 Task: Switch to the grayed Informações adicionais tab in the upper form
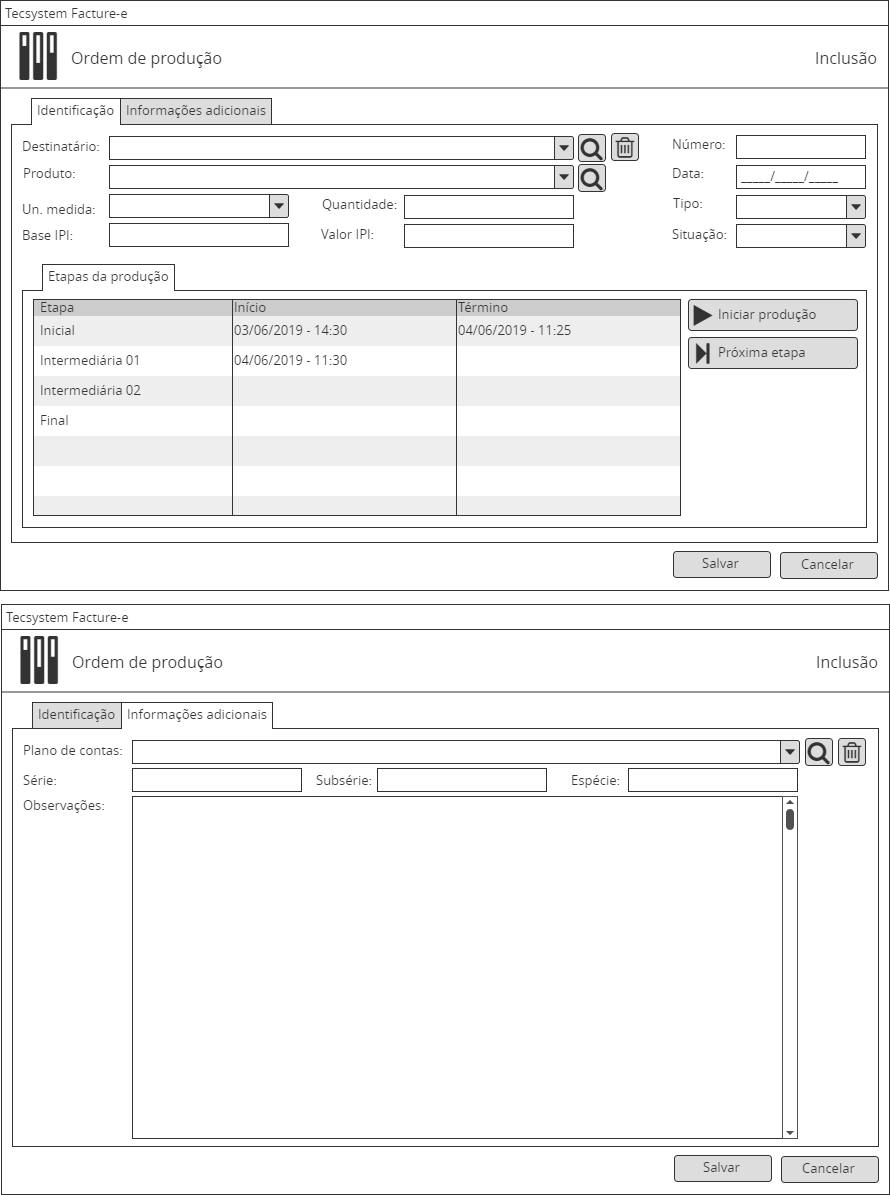[x=196, y=111]
